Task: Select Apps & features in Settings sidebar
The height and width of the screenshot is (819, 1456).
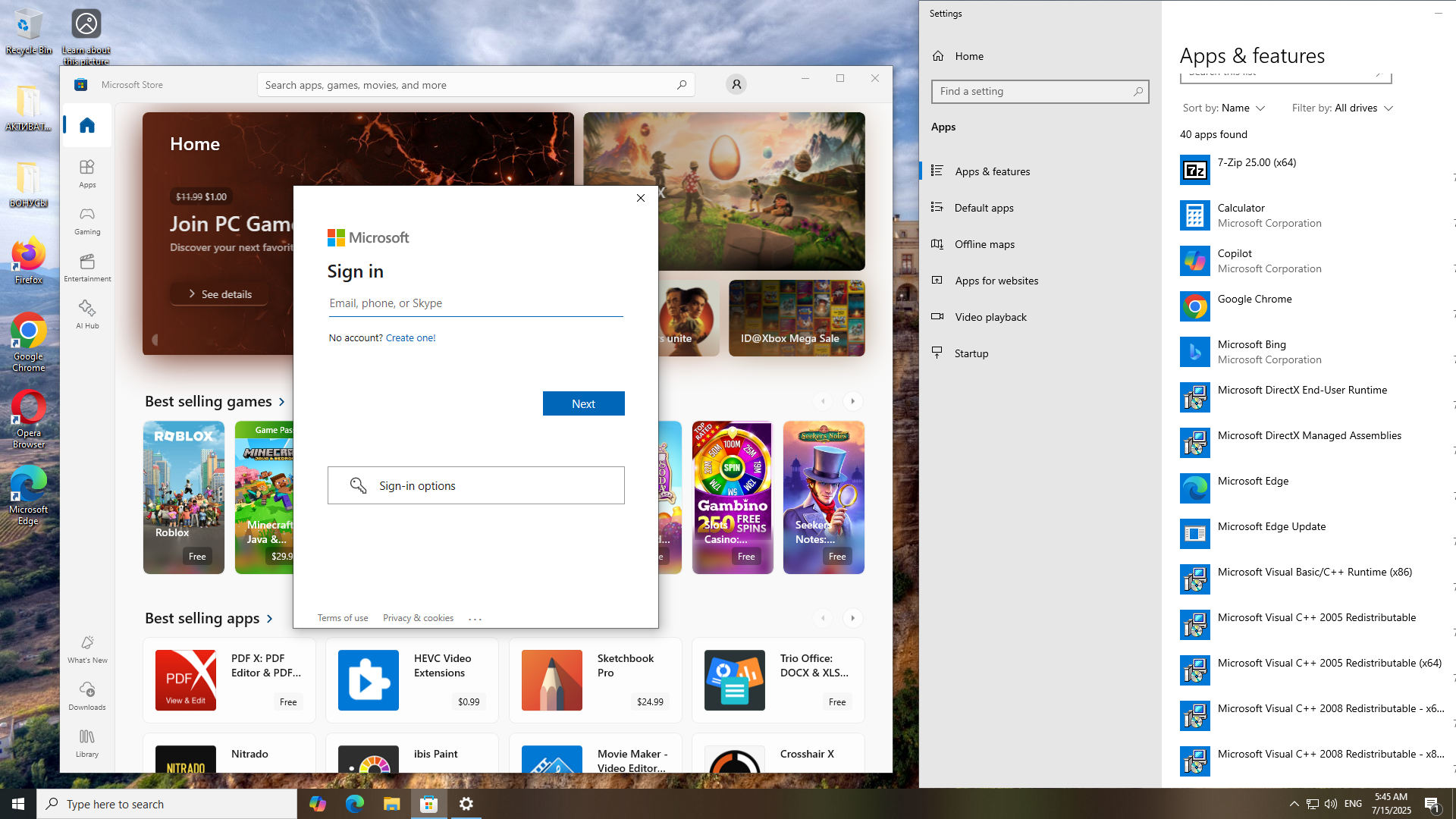Action: point(1040,171)
